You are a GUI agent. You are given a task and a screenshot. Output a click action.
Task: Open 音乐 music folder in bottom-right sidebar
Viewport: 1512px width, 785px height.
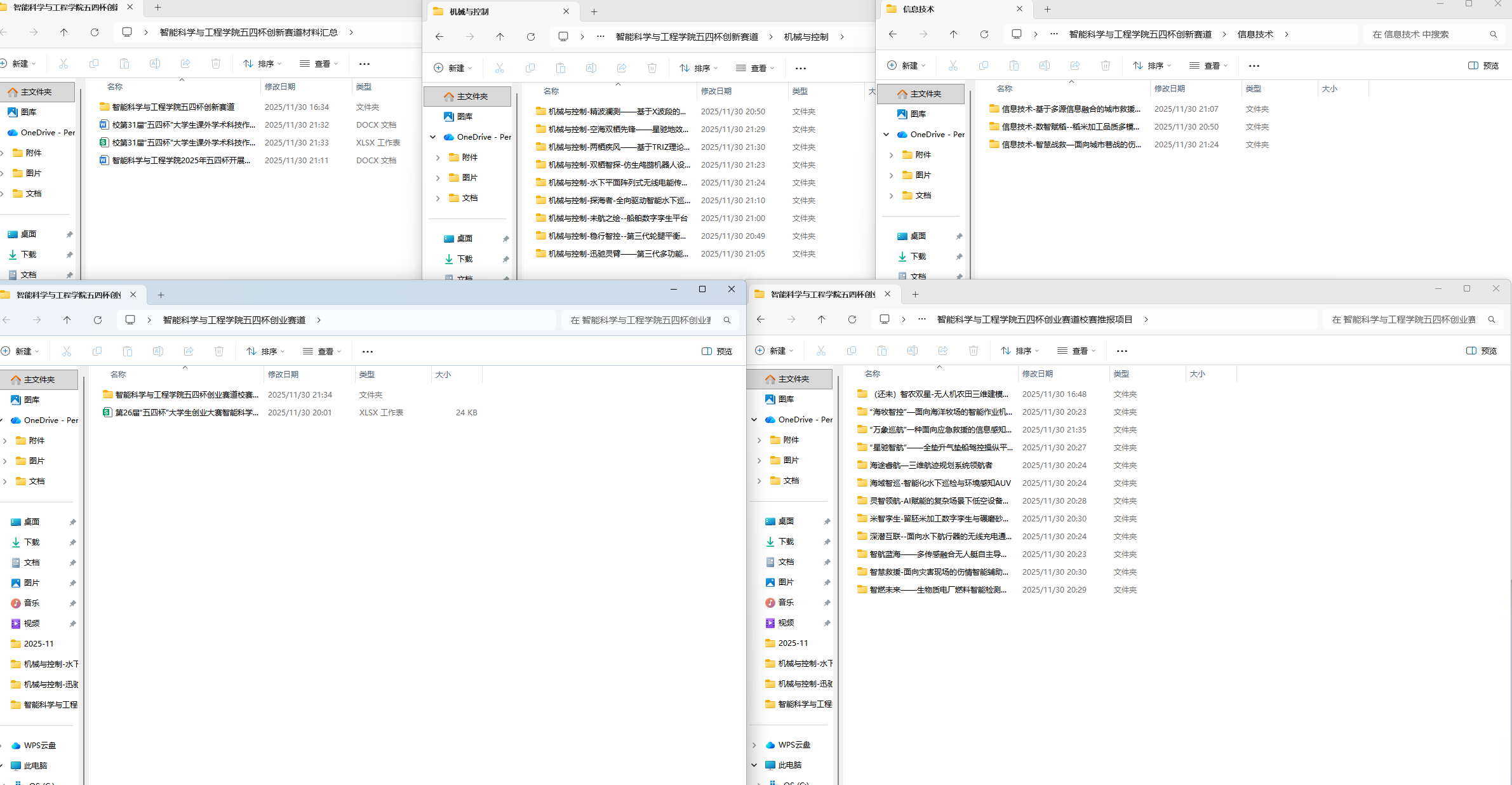pyautogui.click(x=786, y=603)
